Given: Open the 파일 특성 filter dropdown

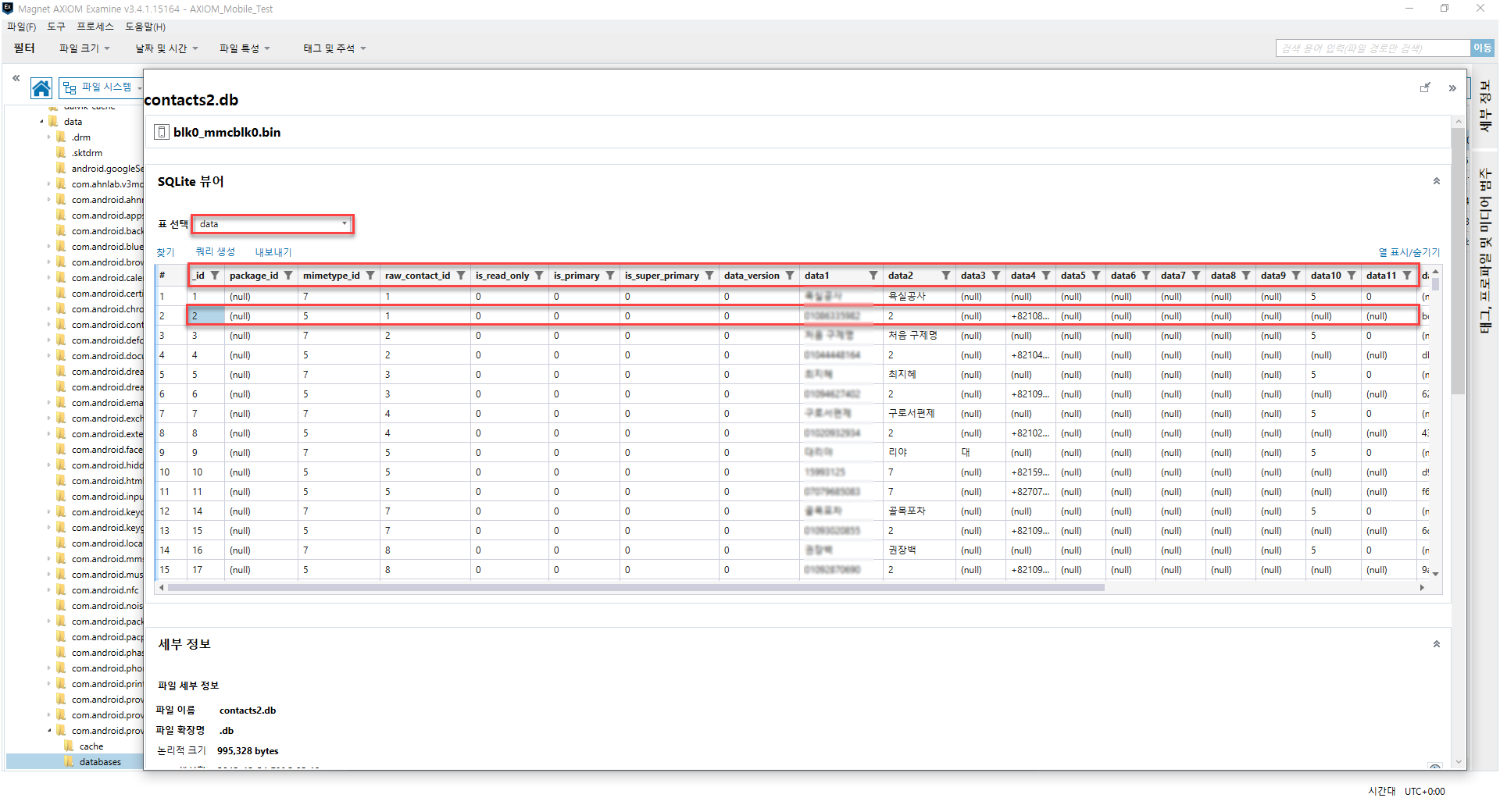Looking at the screenshot, I should coord(245,48).
